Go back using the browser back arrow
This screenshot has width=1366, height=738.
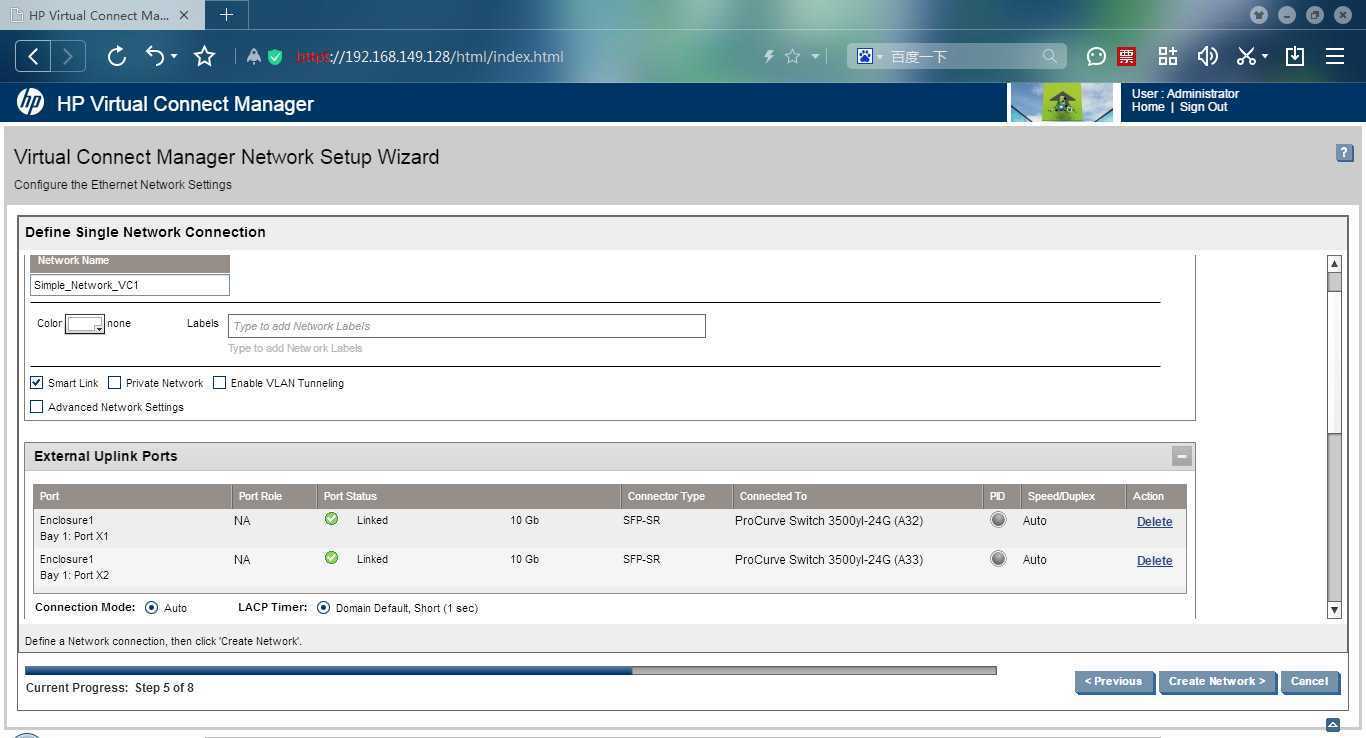[33, 56]
